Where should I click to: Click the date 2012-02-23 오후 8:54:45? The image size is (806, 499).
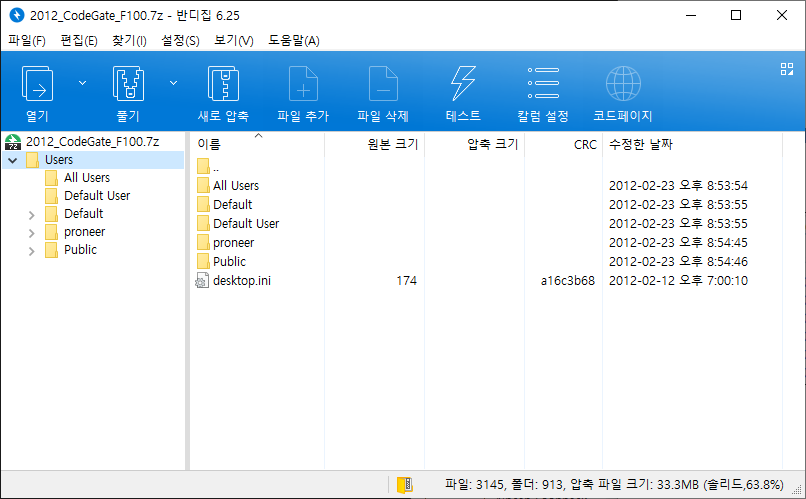coord(678,243)
